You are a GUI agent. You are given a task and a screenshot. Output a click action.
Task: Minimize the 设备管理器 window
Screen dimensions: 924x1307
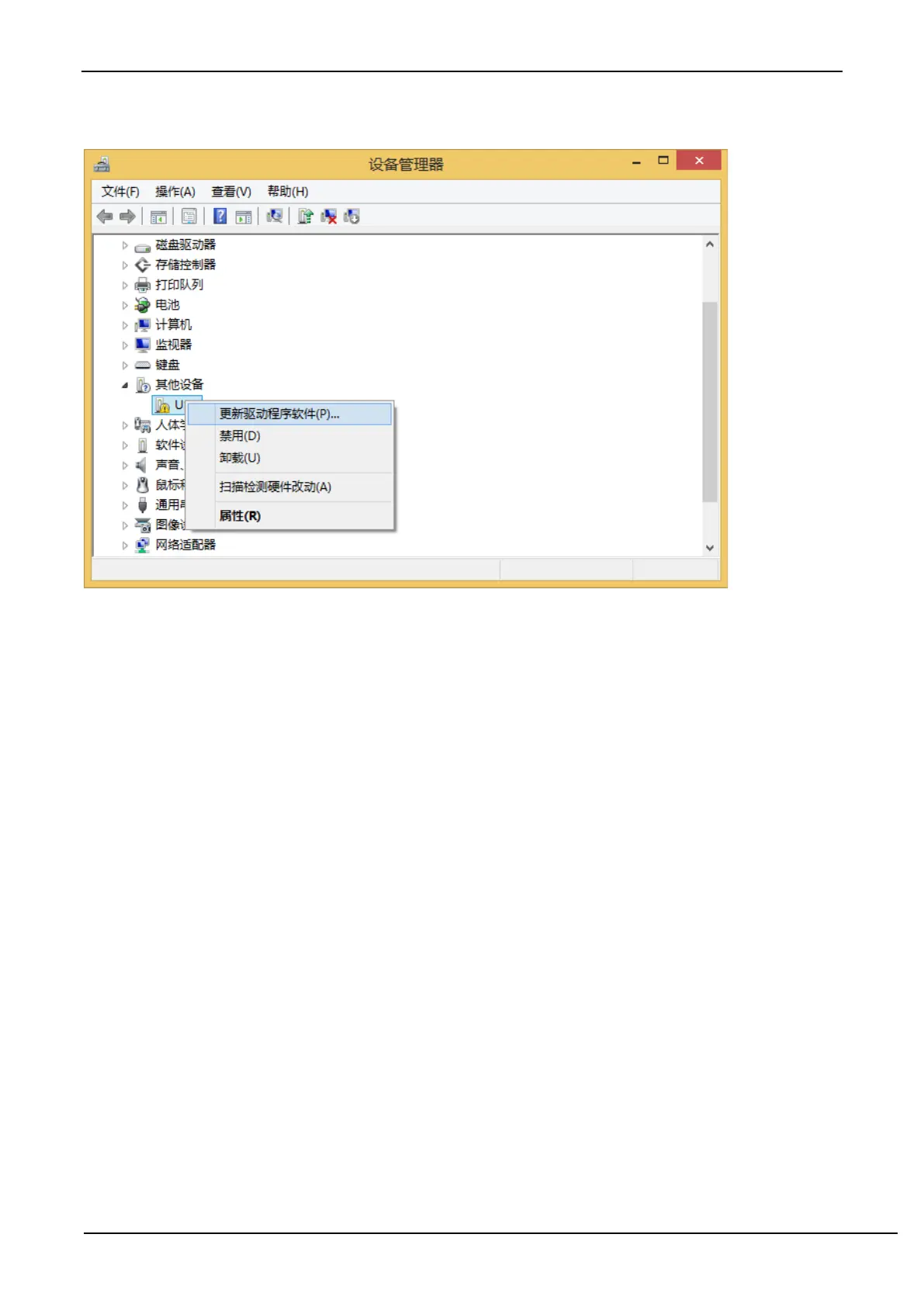click(x=636, y=161)
